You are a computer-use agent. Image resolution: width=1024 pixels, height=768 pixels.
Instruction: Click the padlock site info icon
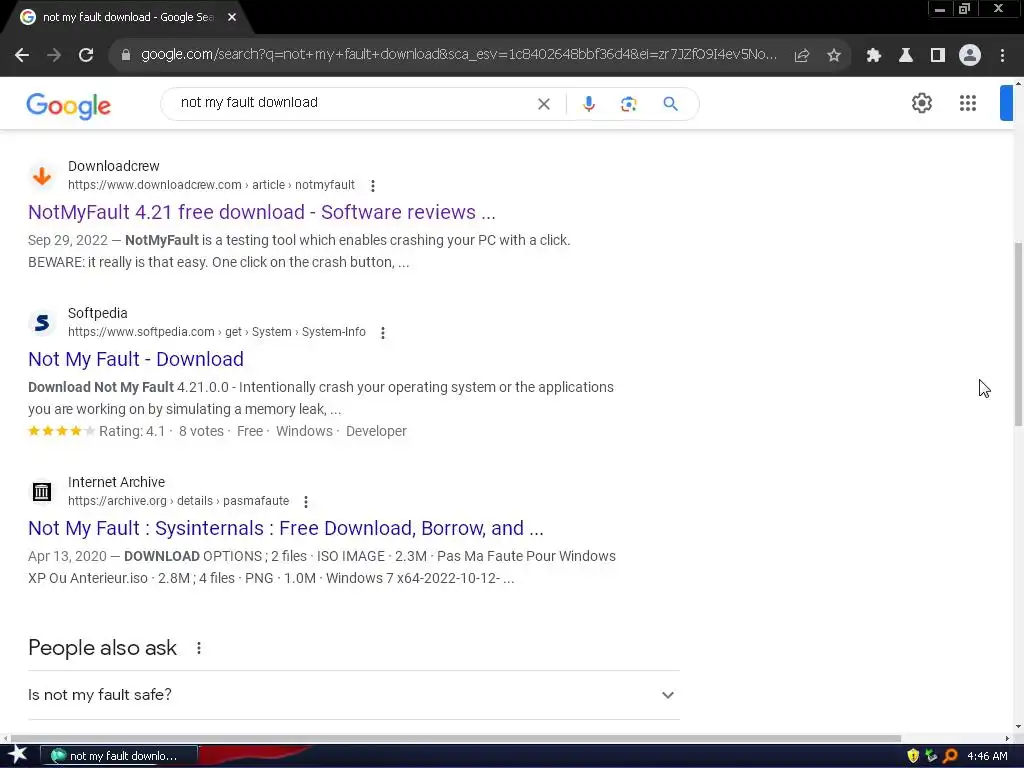126,55
